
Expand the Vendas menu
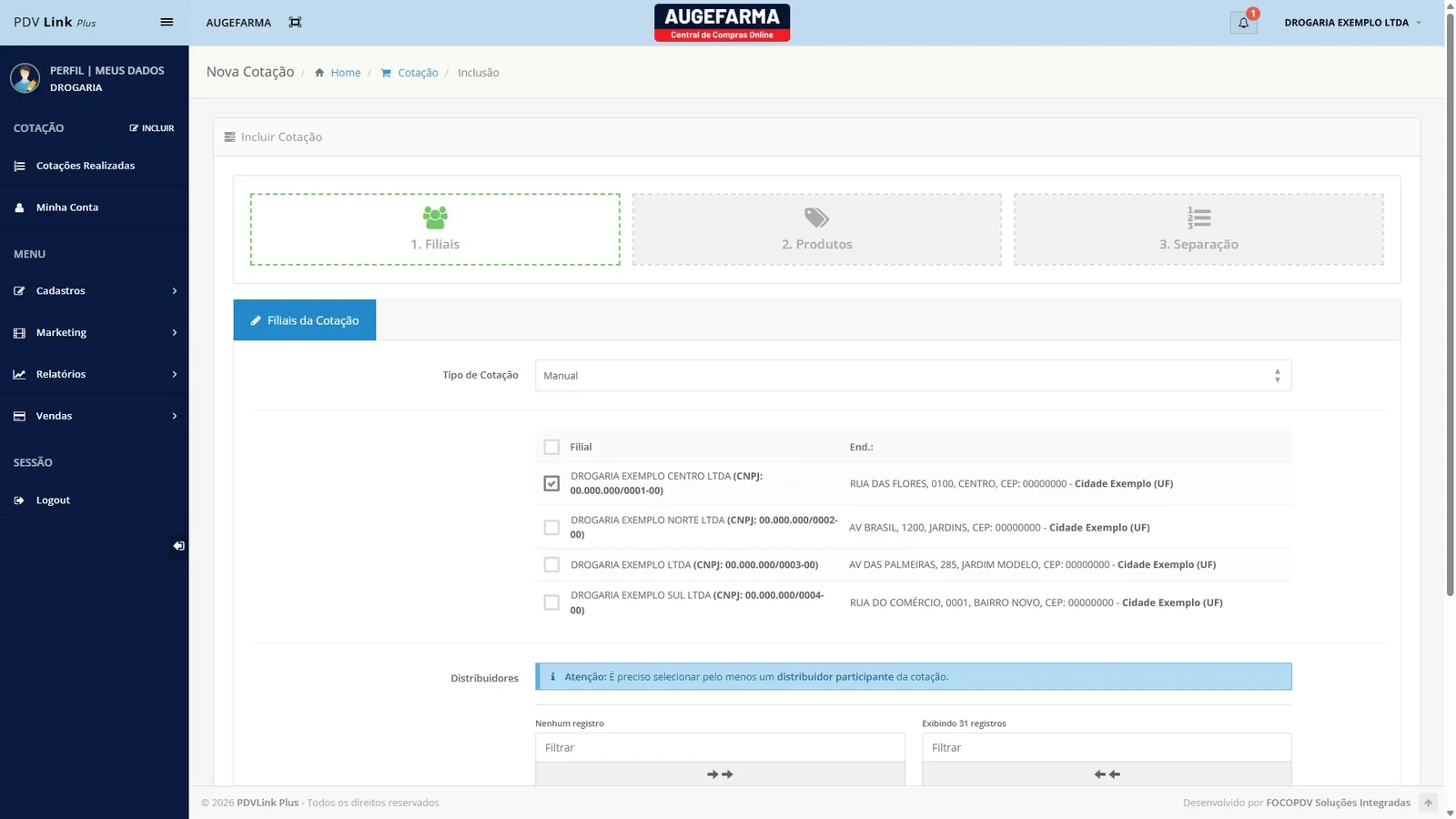[x=94, y=416]
